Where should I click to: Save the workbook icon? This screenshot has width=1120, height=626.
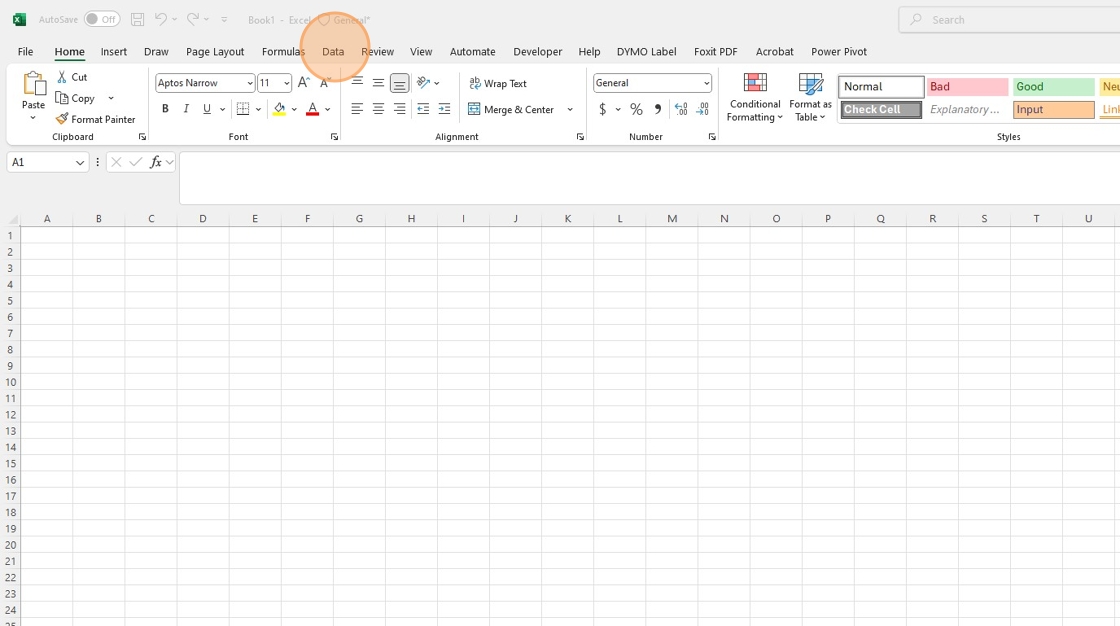pyautogui.click(x=137, y=19)
